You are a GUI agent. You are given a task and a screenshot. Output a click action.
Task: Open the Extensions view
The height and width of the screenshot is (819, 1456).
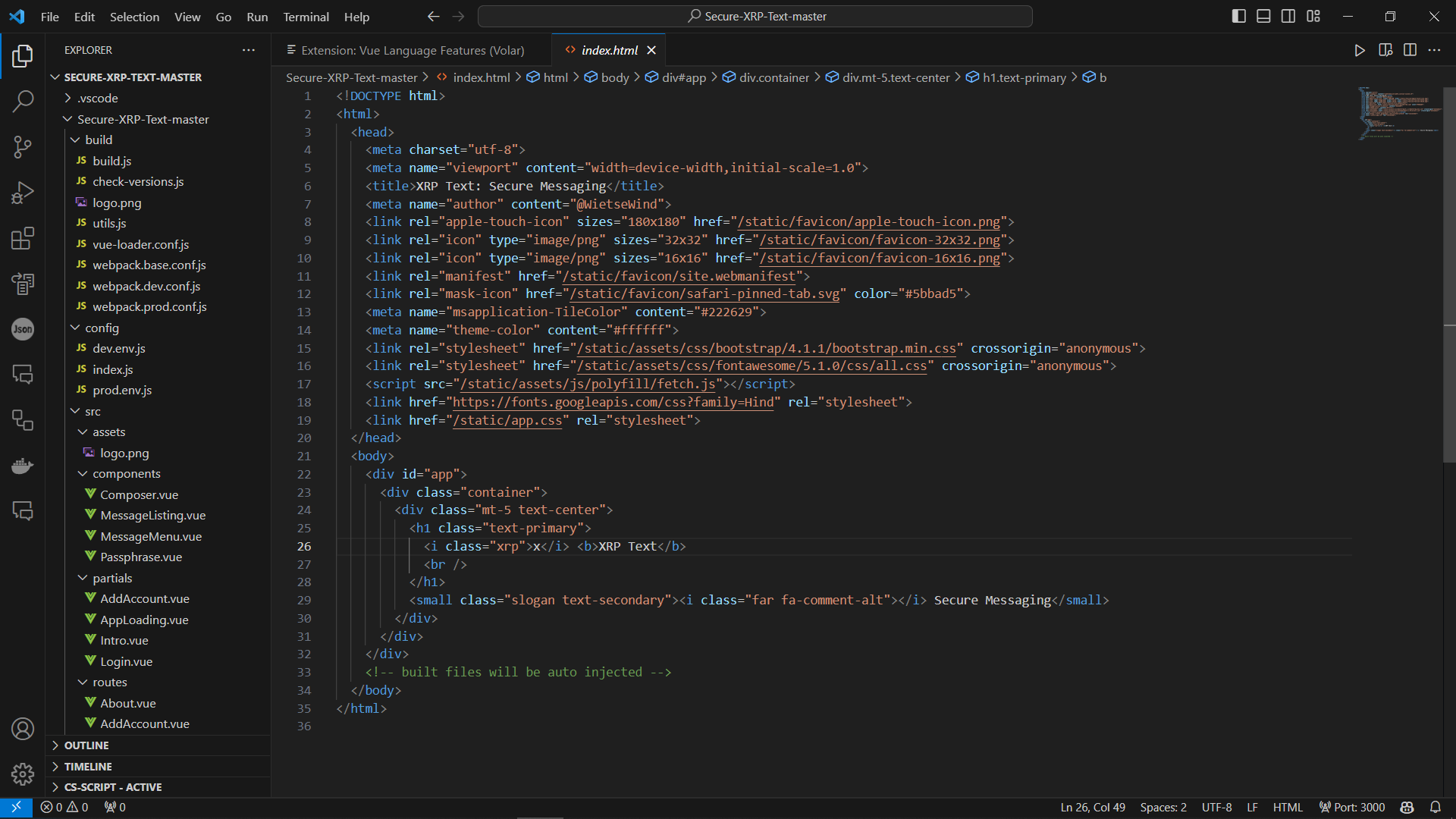tap(23, 238)
